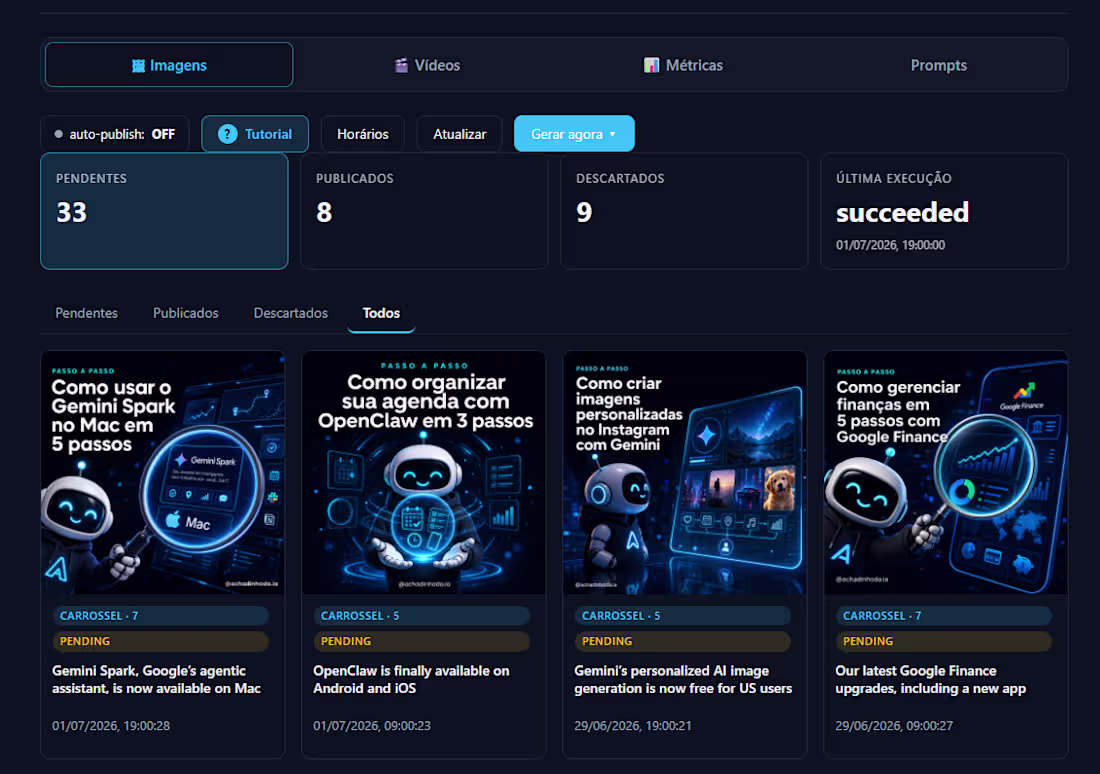The height and width of the screenshot is (774, 1100).
Task: Click Carrossel · 5 badge on OpenClaw card
Action: [422, 615]
